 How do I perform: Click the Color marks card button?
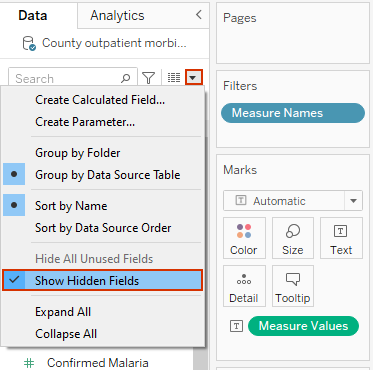(244, 238)
